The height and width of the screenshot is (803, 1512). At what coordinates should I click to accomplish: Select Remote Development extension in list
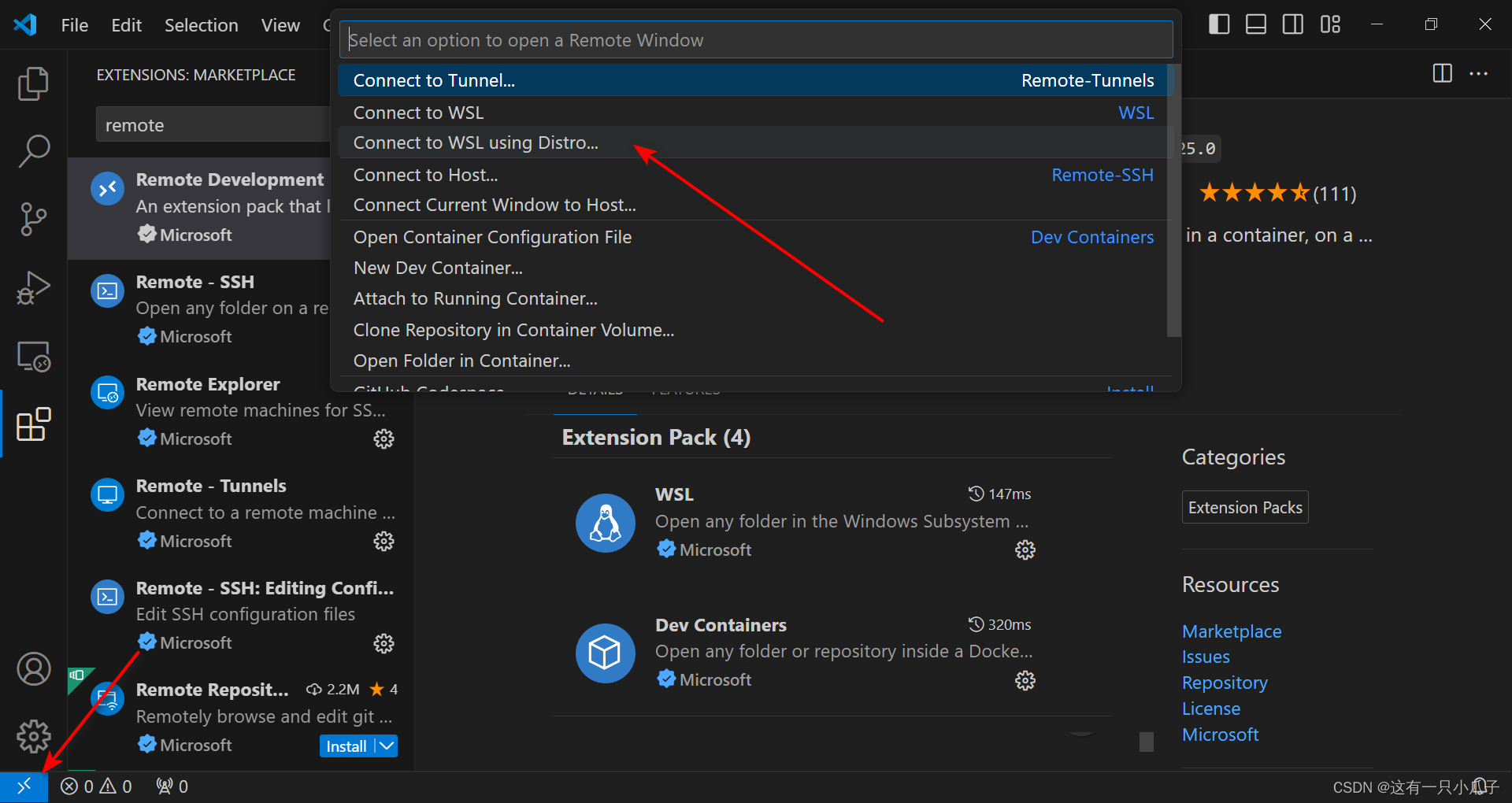click(199, 209)
